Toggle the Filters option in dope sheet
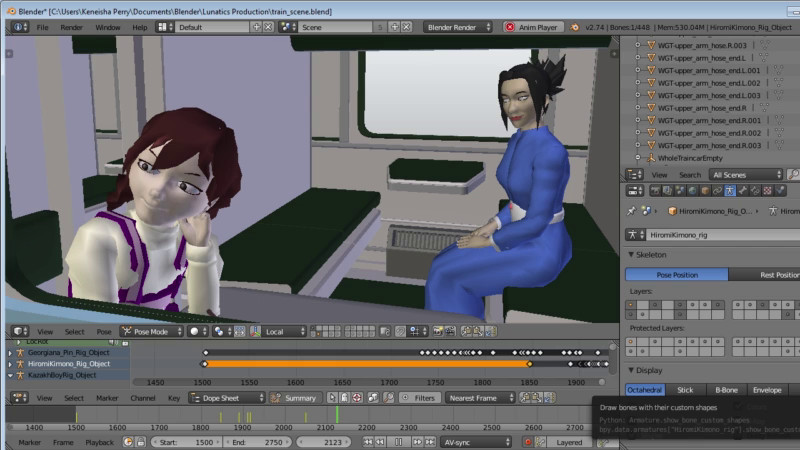 coord(418,397)
